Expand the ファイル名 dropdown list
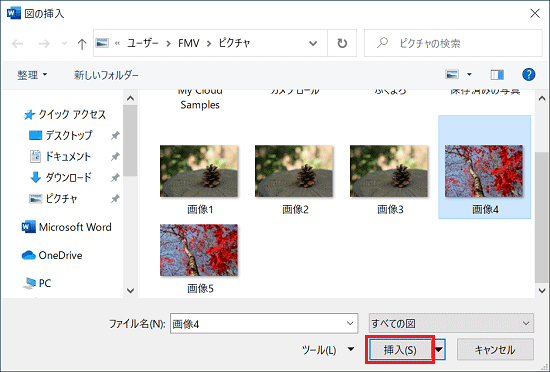 (350, 323)
